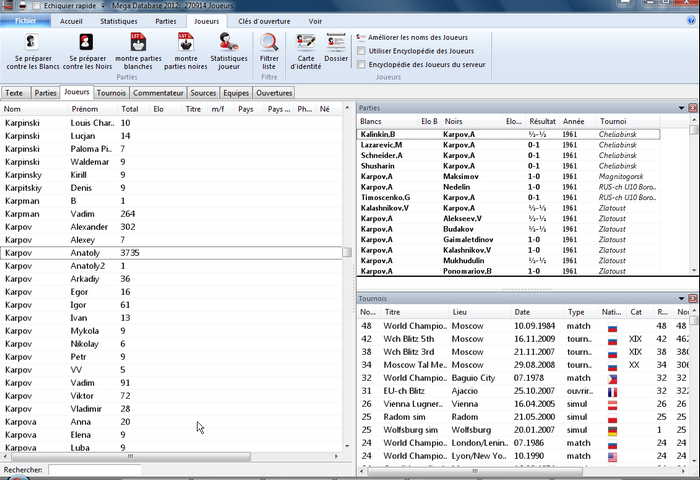Select the player Karpov Alexander row
Screen dimensions: 700x480
[x=171, y=227]
